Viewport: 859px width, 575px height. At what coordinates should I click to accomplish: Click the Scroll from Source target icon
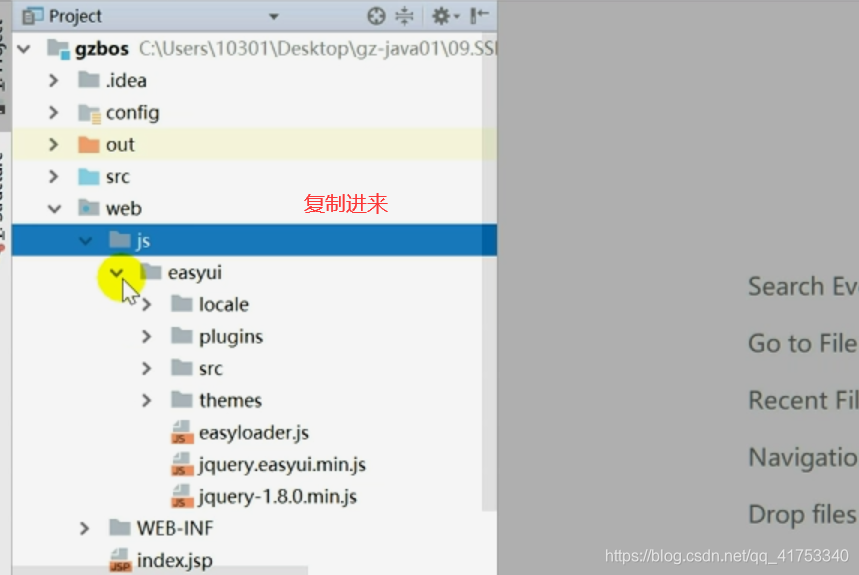click(x=376, y=16)
